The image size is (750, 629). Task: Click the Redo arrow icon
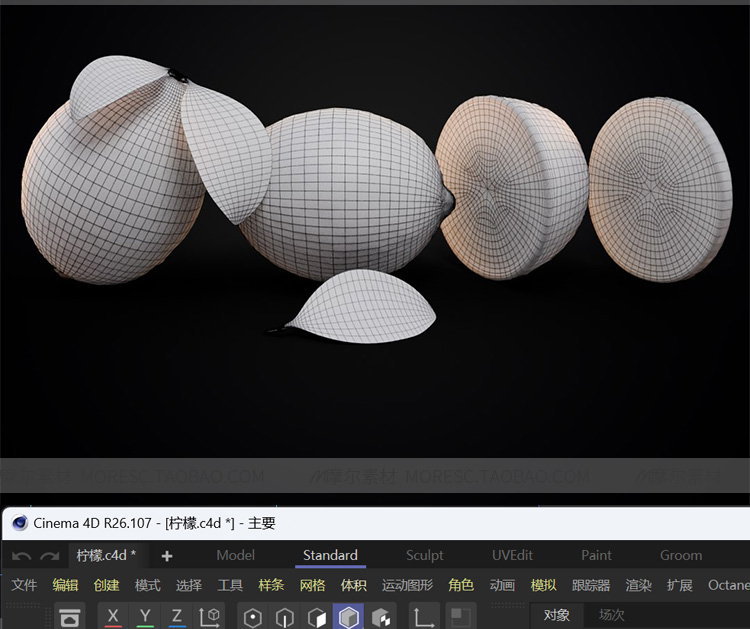pyautogui.click(x=49, y=556)
